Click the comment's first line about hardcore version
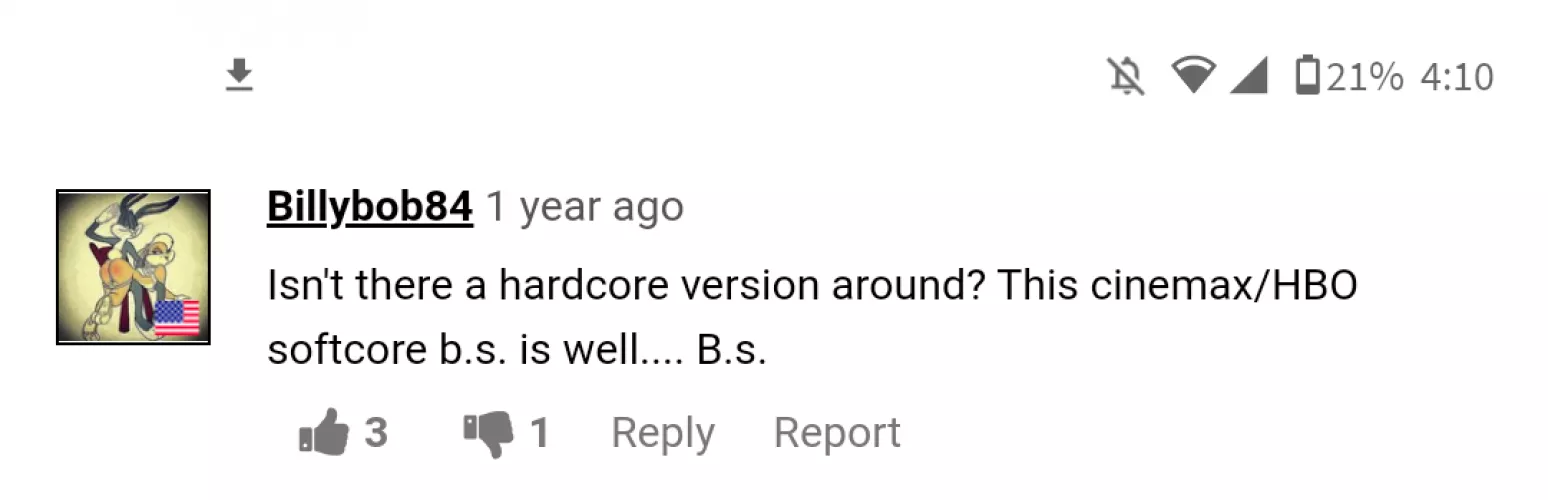The height and width of the screenshot is (500, 1548). 812,286
